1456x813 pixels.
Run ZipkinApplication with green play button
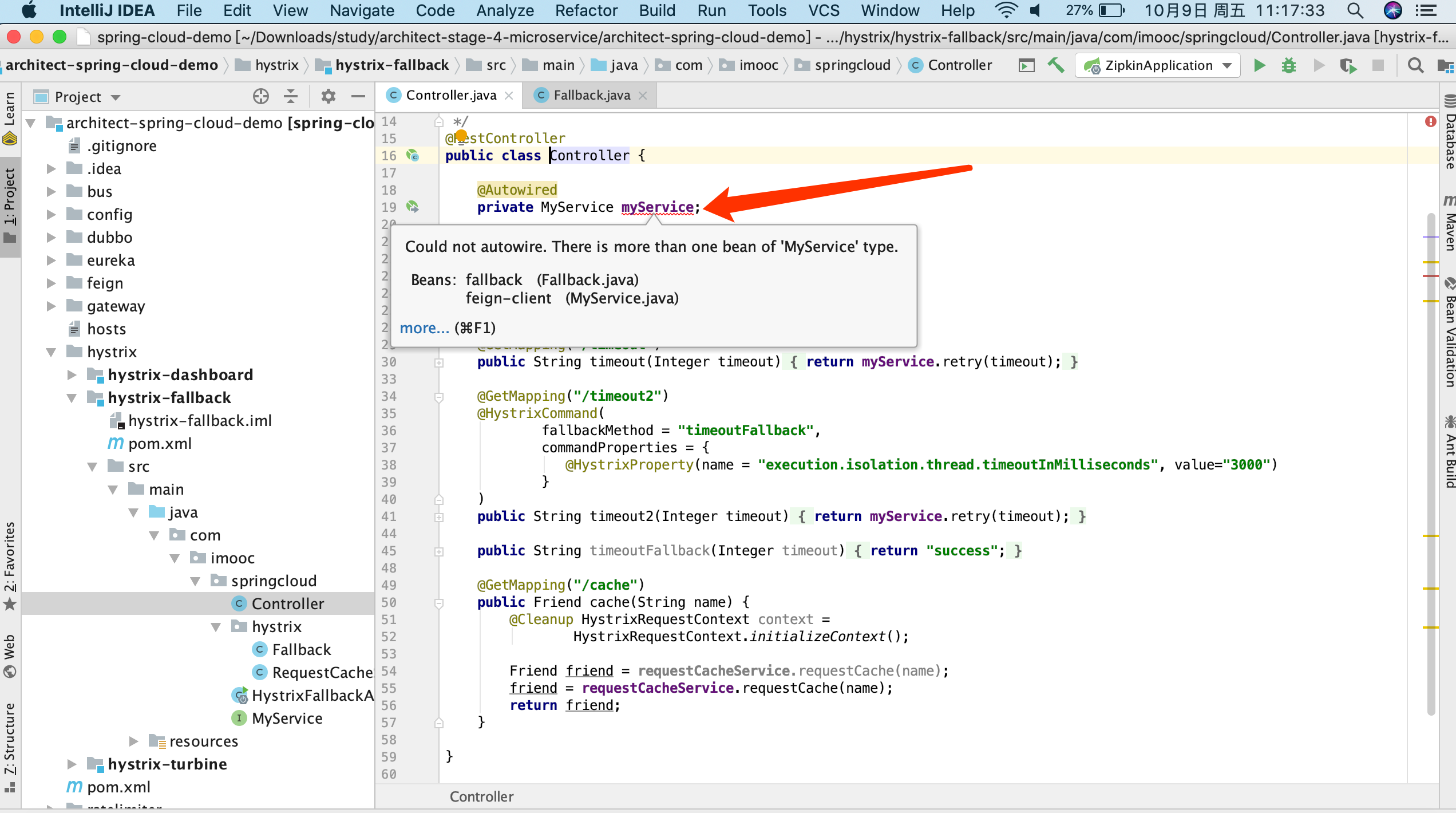tap(1259, 65)
